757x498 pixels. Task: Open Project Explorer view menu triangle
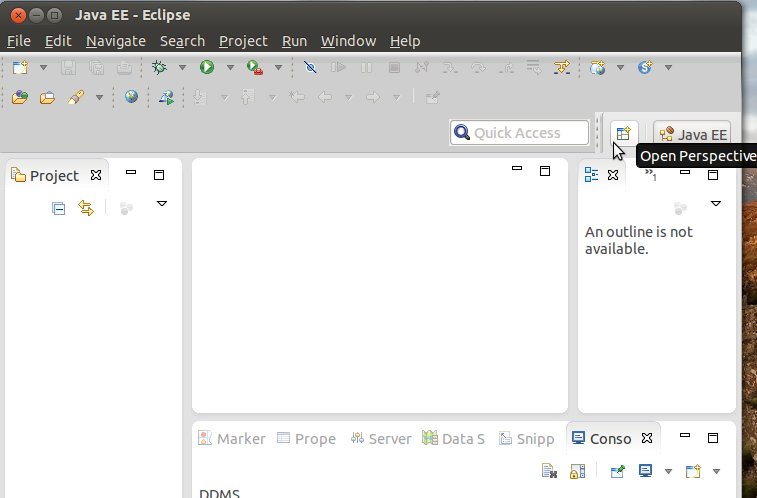pyautogui.click(x=162, y=204)
